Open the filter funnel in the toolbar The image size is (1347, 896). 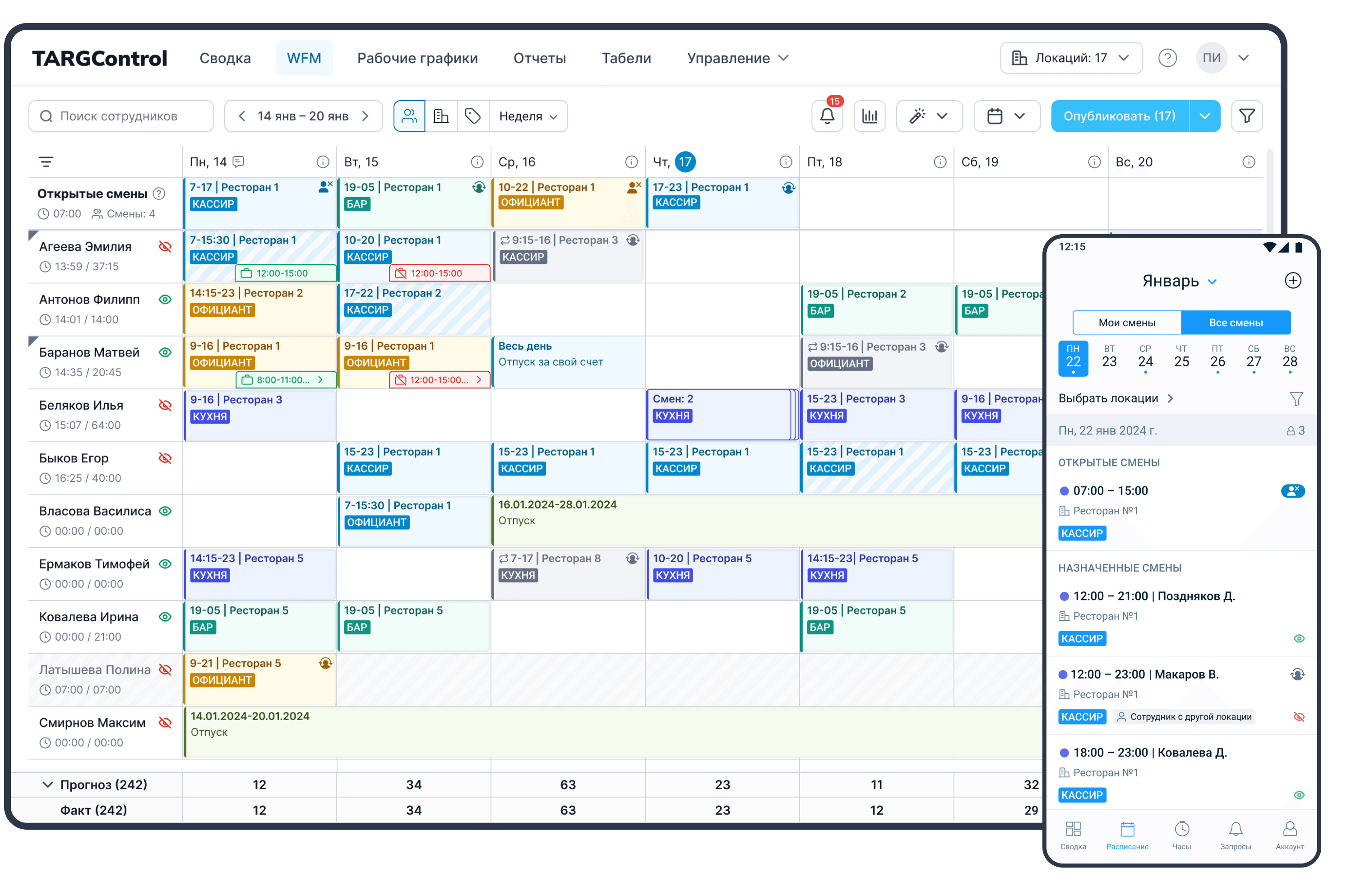[x=1246, y=116]
